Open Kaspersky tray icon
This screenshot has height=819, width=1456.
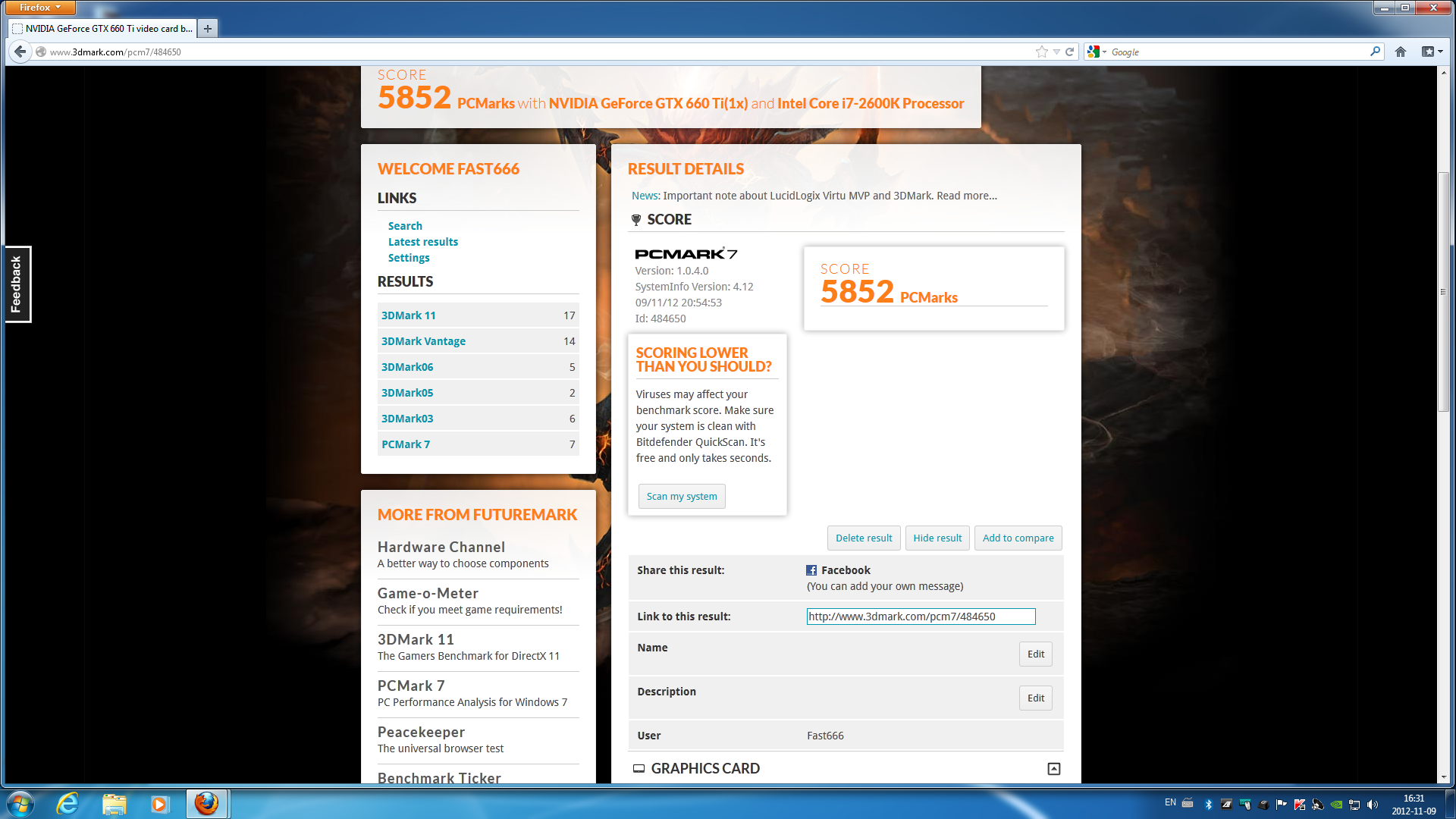tap(1300, 805)
